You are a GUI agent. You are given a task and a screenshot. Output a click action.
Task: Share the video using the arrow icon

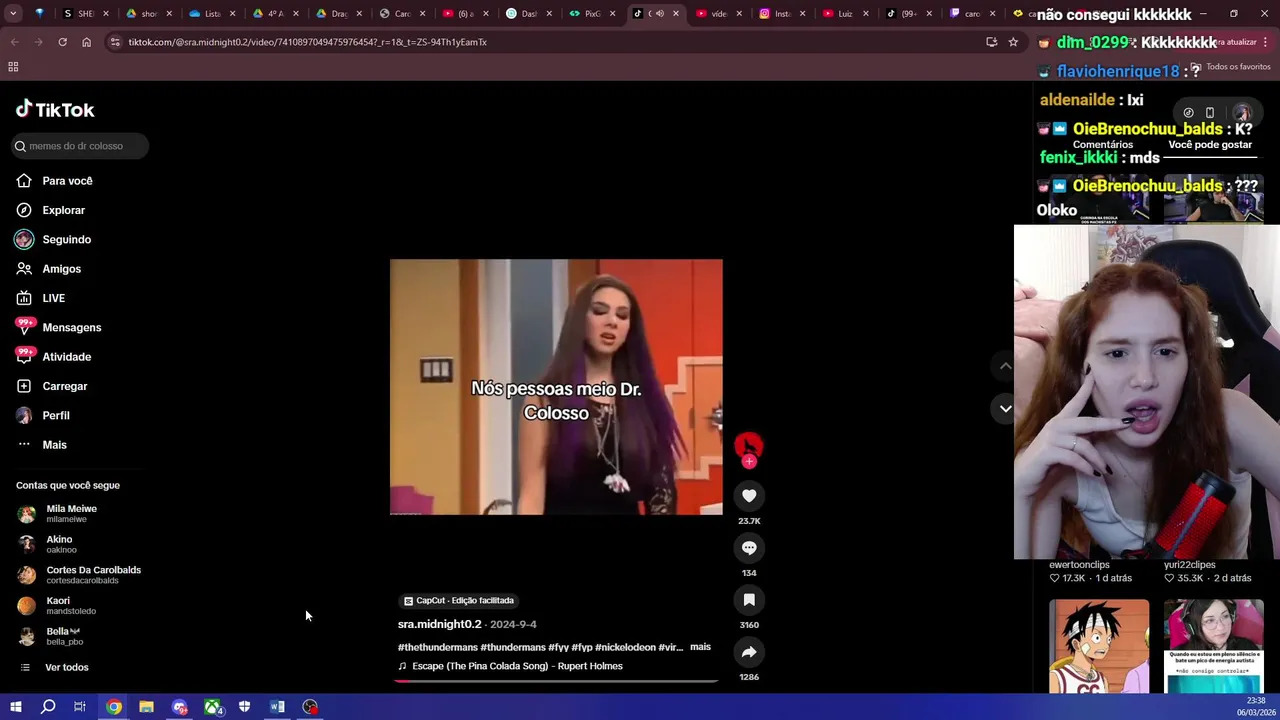click(x=749, y=651)
